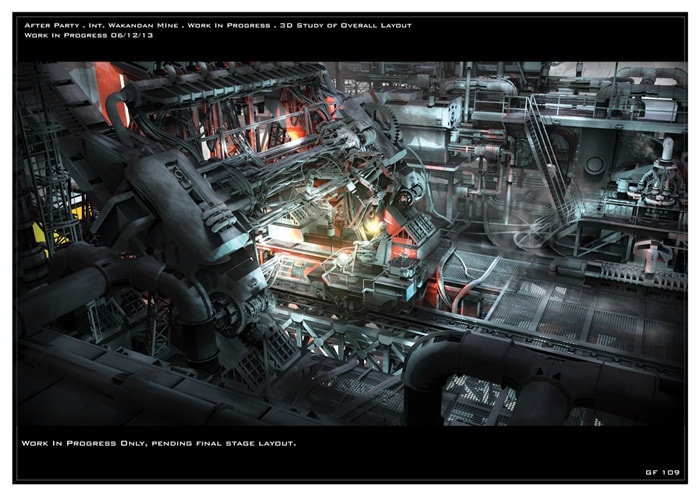
Task: Click the "Work In Progress Only, pending final stage layout." caption
Action: (158, 443)
